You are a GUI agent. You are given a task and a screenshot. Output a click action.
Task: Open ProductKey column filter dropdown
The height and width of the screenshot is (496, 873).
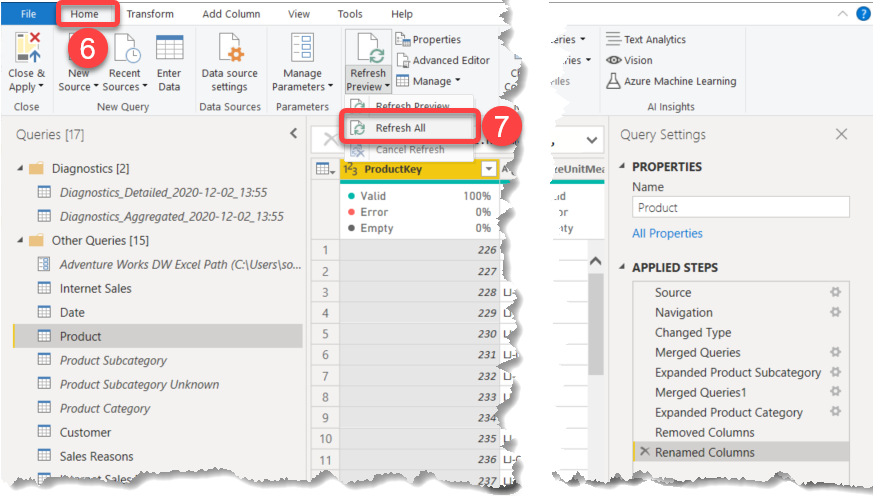coord(489,169)
